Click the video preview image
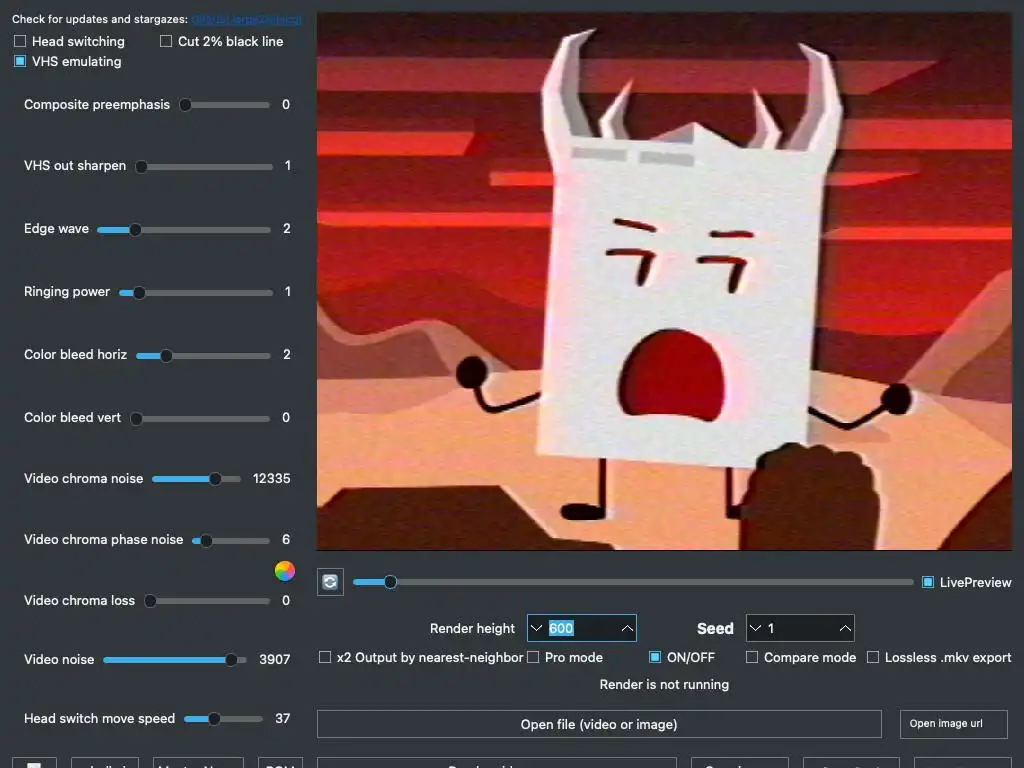This screenshot has width=1024, height=768. (x=664, y=281)
